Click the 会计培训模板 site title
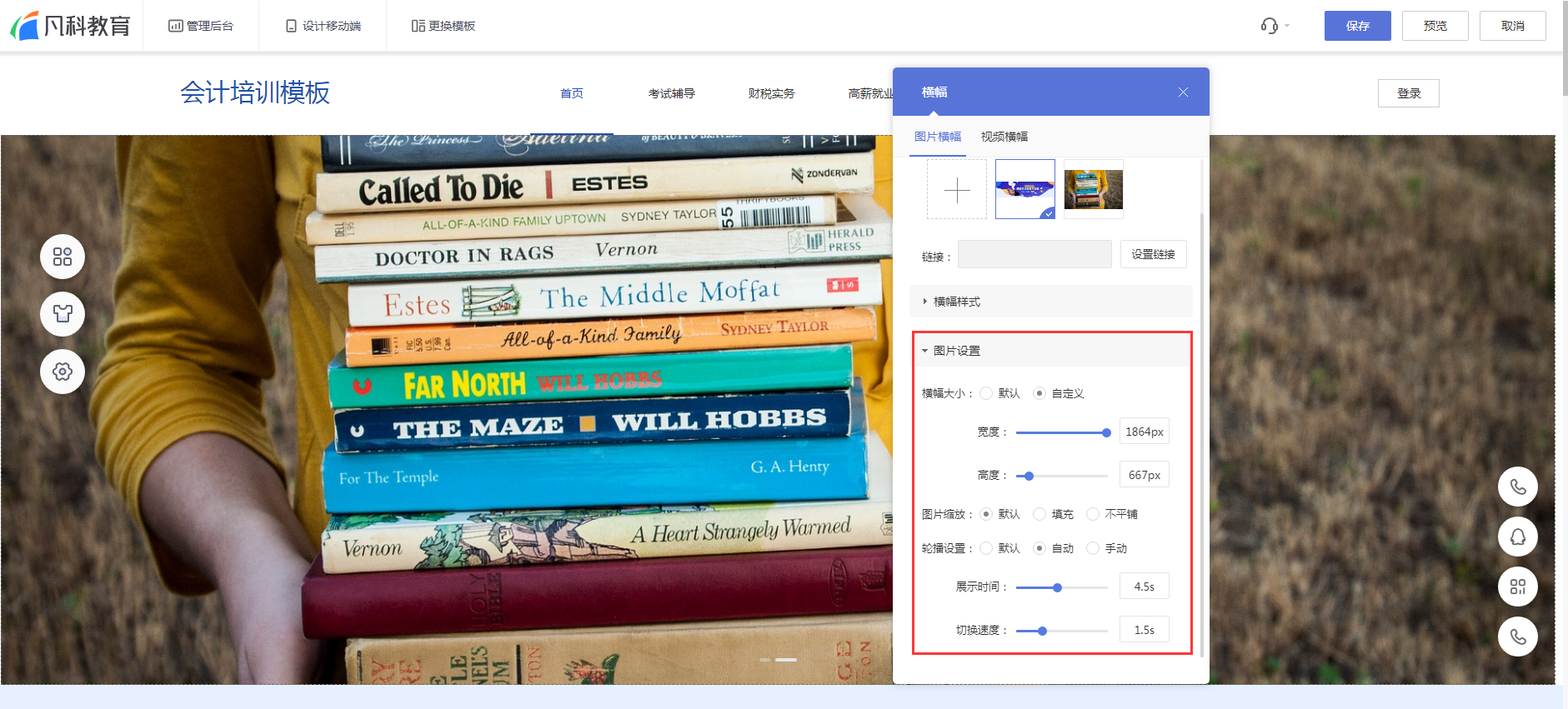 (255, 92)
